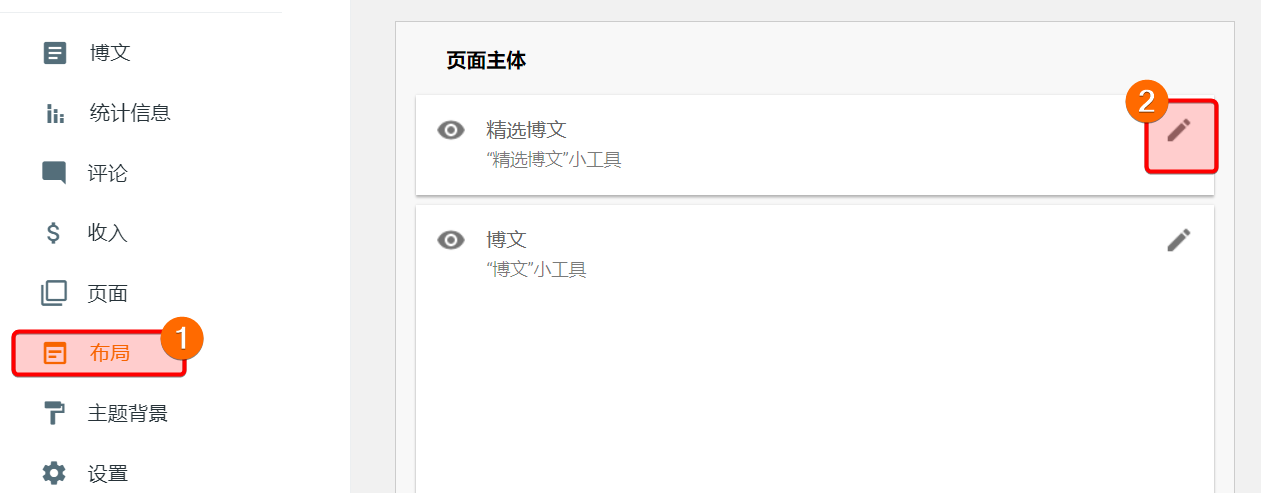The width and height of the screenshot is (1261, 493).
Task: Click the 页面 stacked pages icon
Action: 55,293
